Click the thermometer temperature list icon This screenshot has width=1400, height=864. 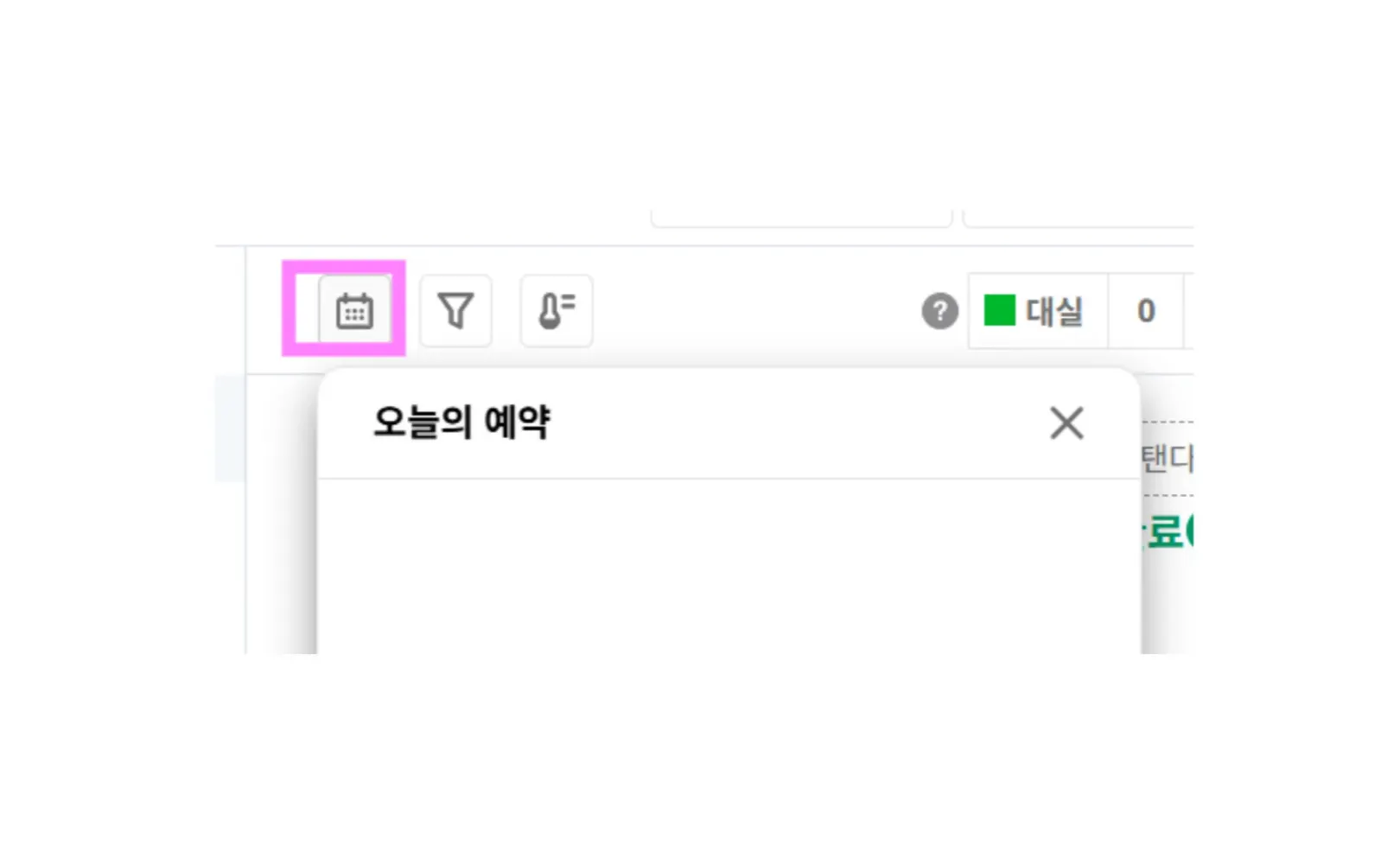(x=557, y=311)
